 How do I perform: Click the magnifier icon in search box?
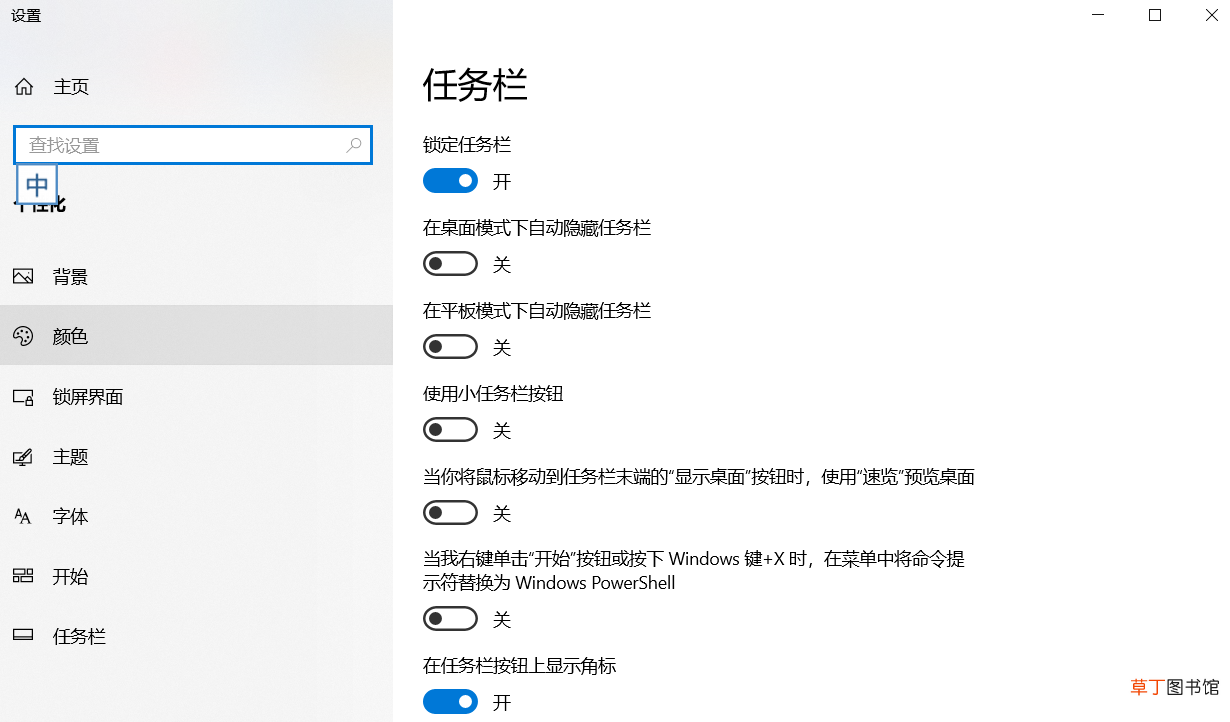click(x=354, y=145)
